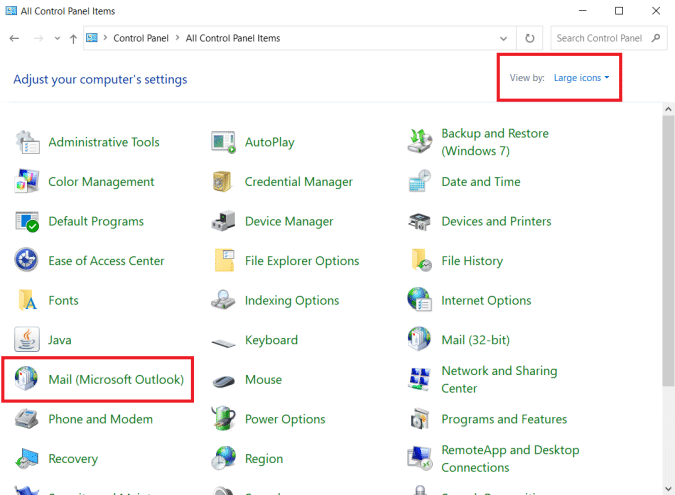Go back with the Back arrow
Viewport: 675px width, 495px height.
14,38
